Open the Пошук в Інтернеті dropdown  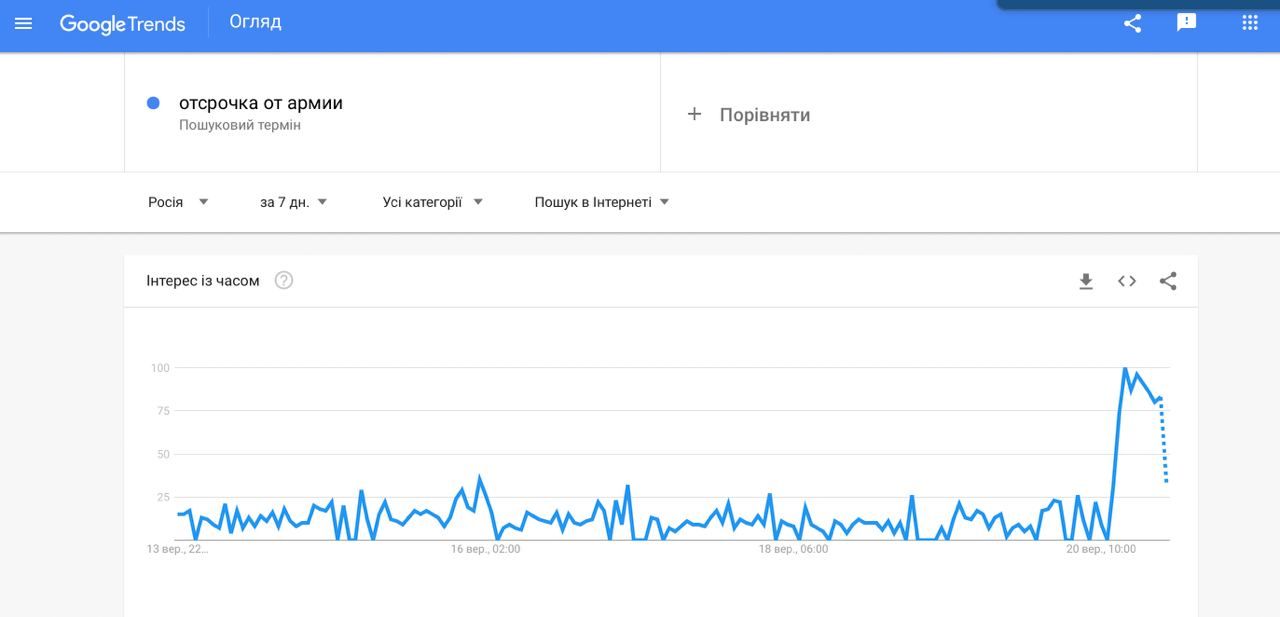601,202
